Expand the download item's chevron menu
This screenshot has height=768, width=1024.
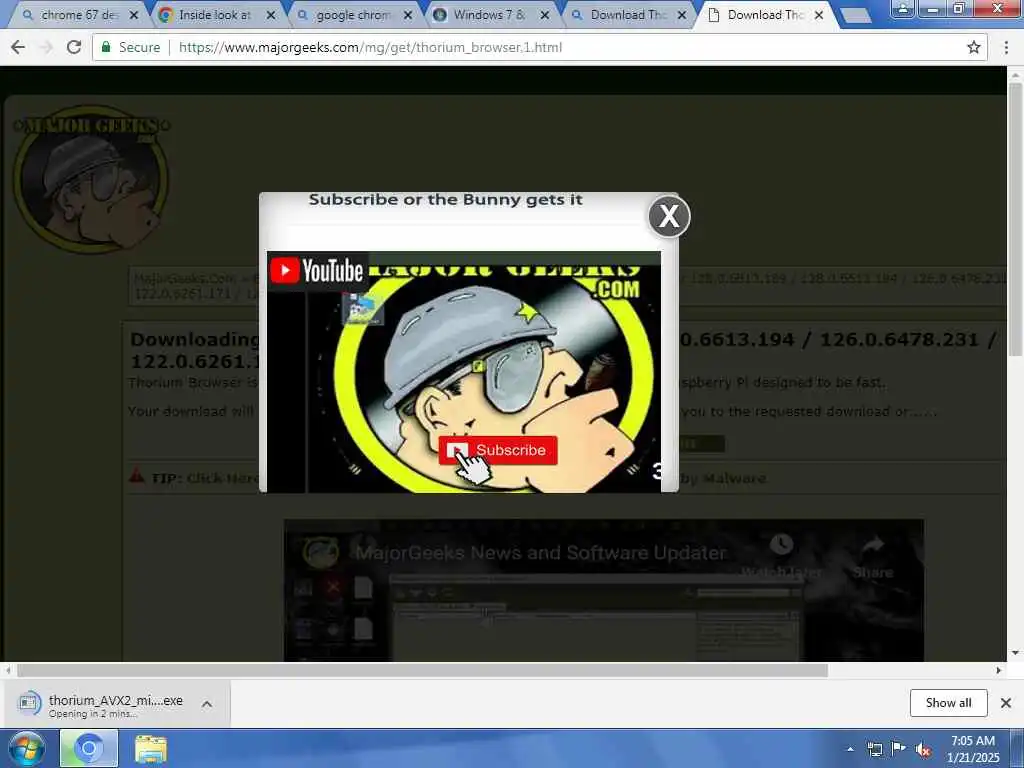click(207, 704)
